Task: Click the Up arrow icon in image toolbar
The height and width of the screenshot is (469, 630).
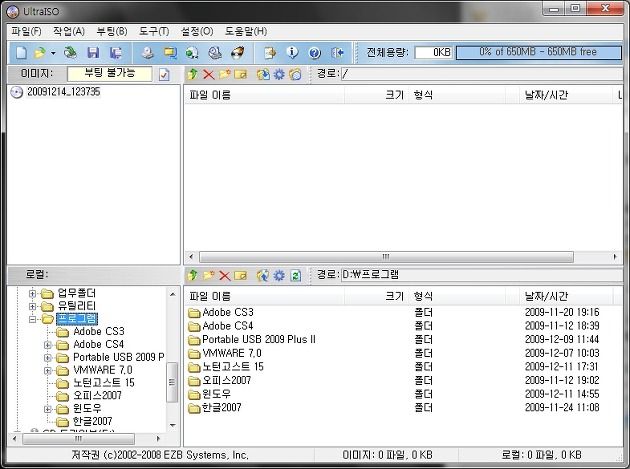Action: click(192, 74)
